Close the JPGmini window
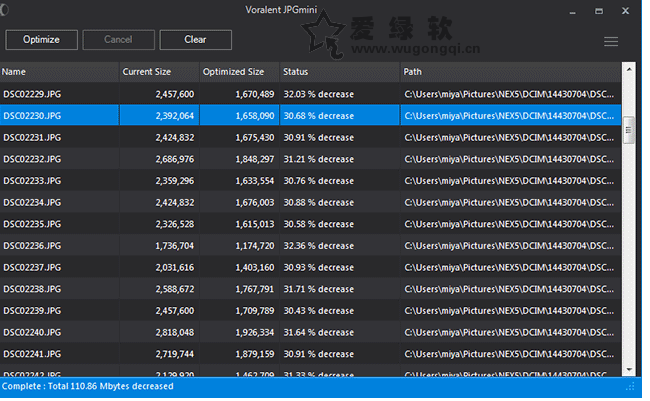Screen dimensions: 650x401 point(626,11)
